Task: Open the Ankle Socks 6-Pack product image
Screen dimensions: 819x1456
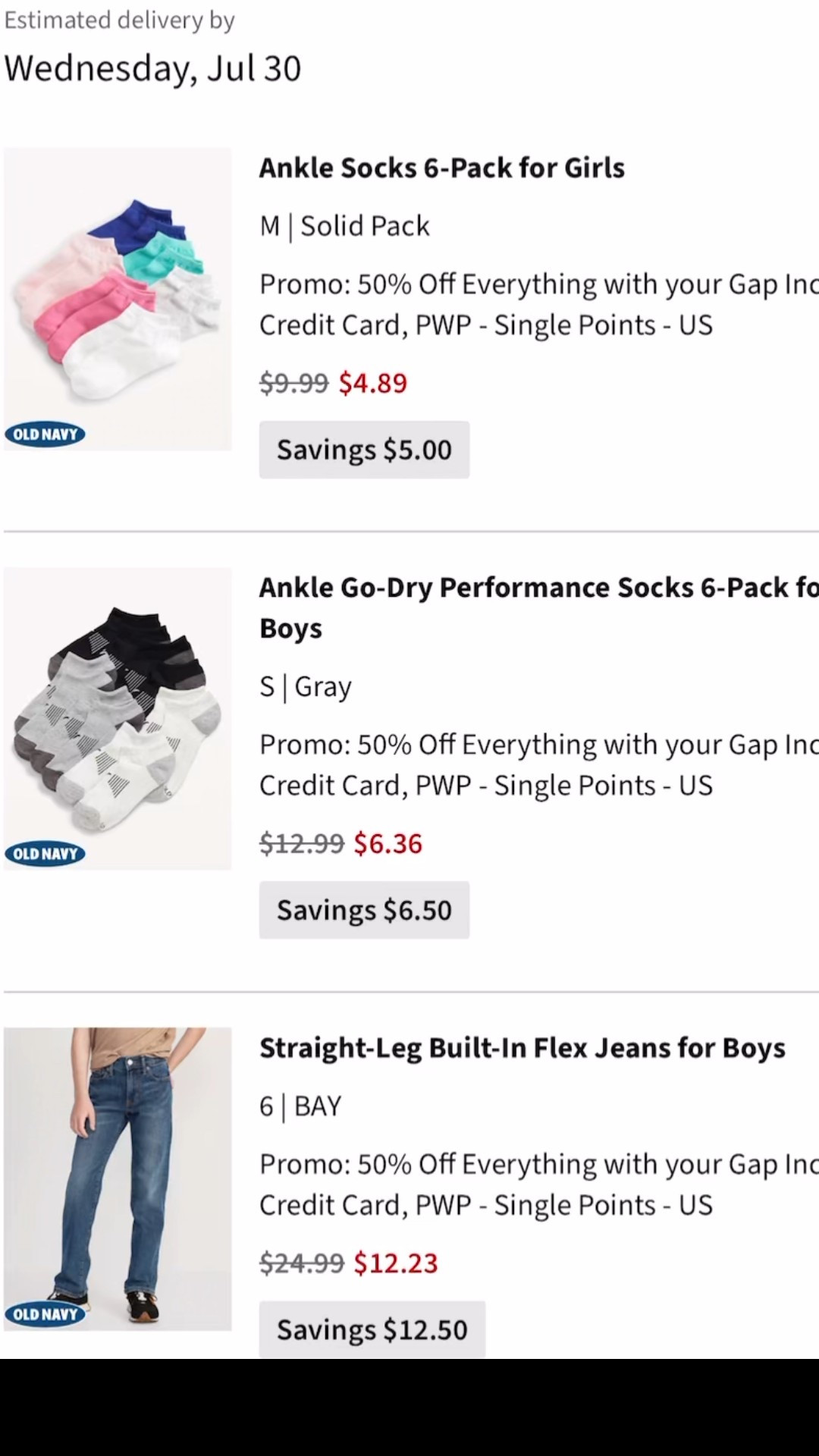Action: [117, 296]
